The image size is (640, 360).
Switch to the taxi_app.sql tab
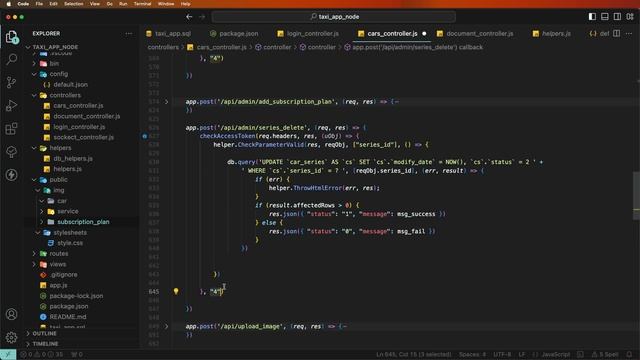tap(173, 33)
